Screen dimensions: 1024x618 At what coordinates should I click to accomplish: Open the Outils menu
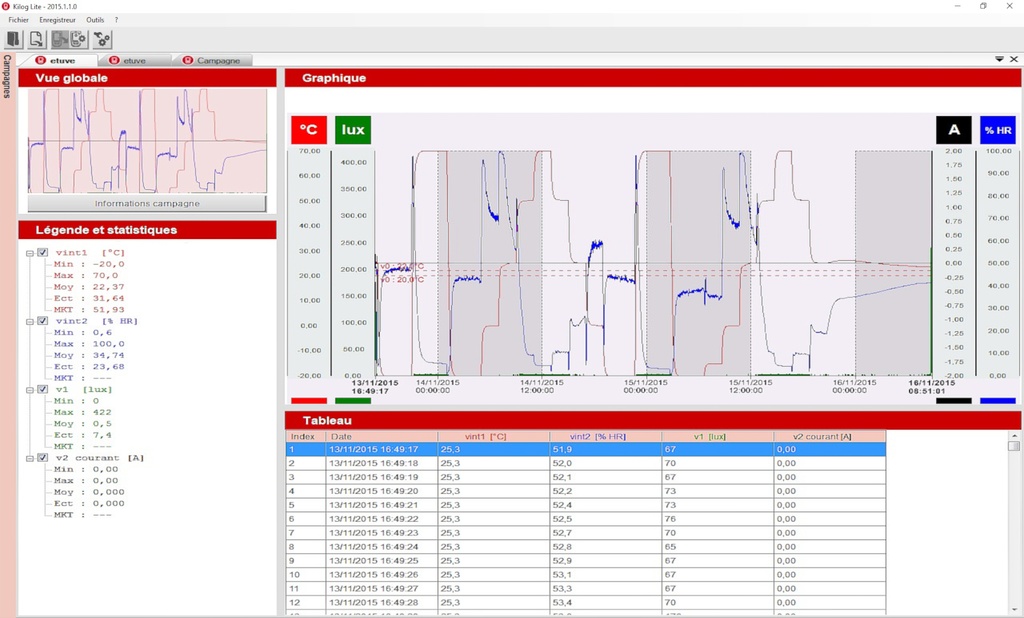[x=95, y=20]
